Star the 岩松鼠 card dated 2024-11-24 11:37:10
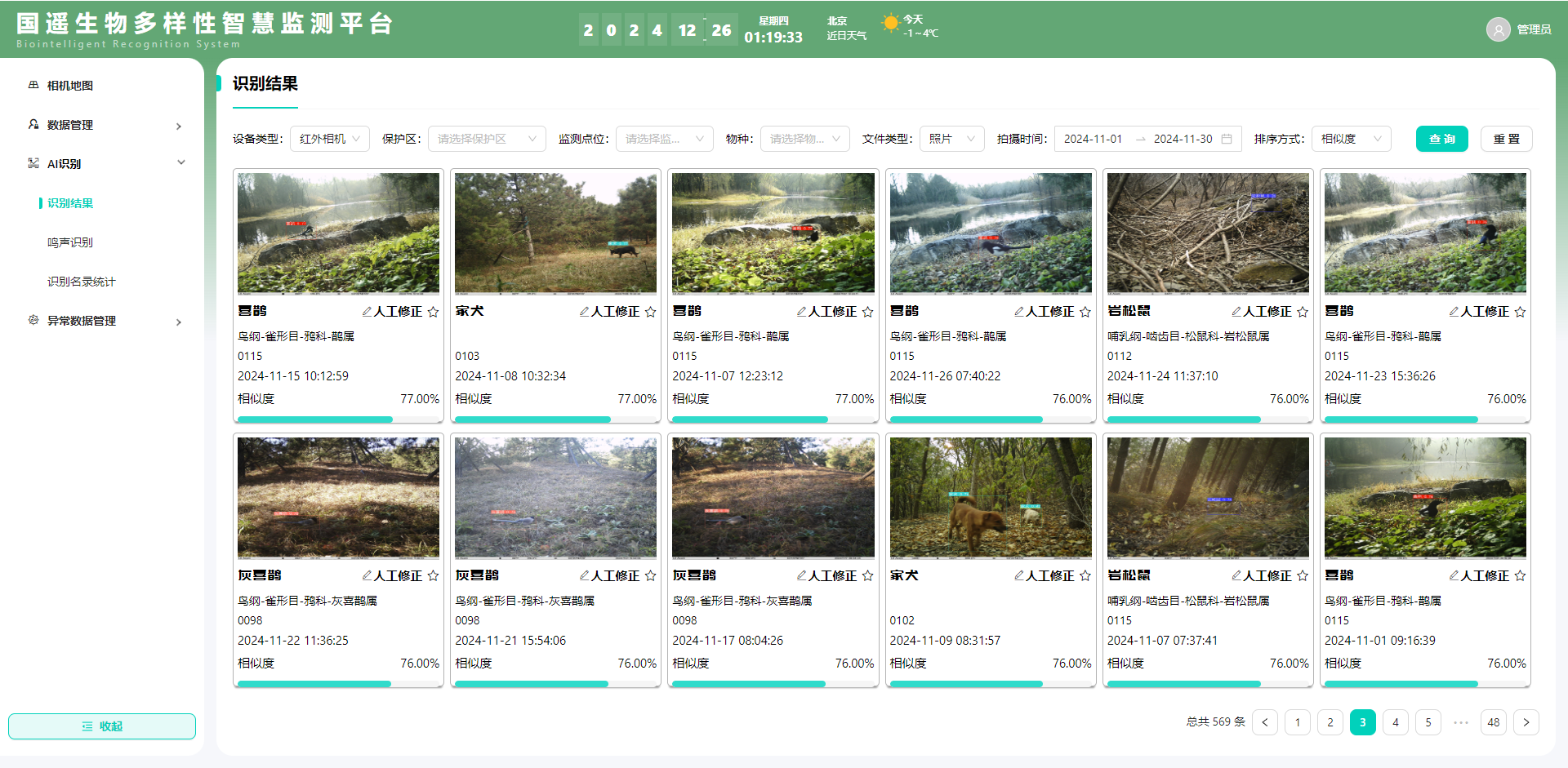 pos(1302,312)
